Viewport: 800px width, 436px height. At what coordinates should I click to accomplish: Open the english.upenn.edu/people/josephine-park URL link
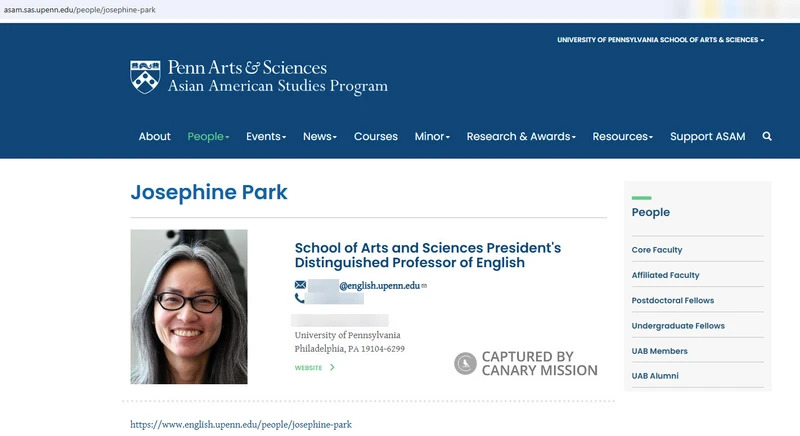tap(241, 424)
